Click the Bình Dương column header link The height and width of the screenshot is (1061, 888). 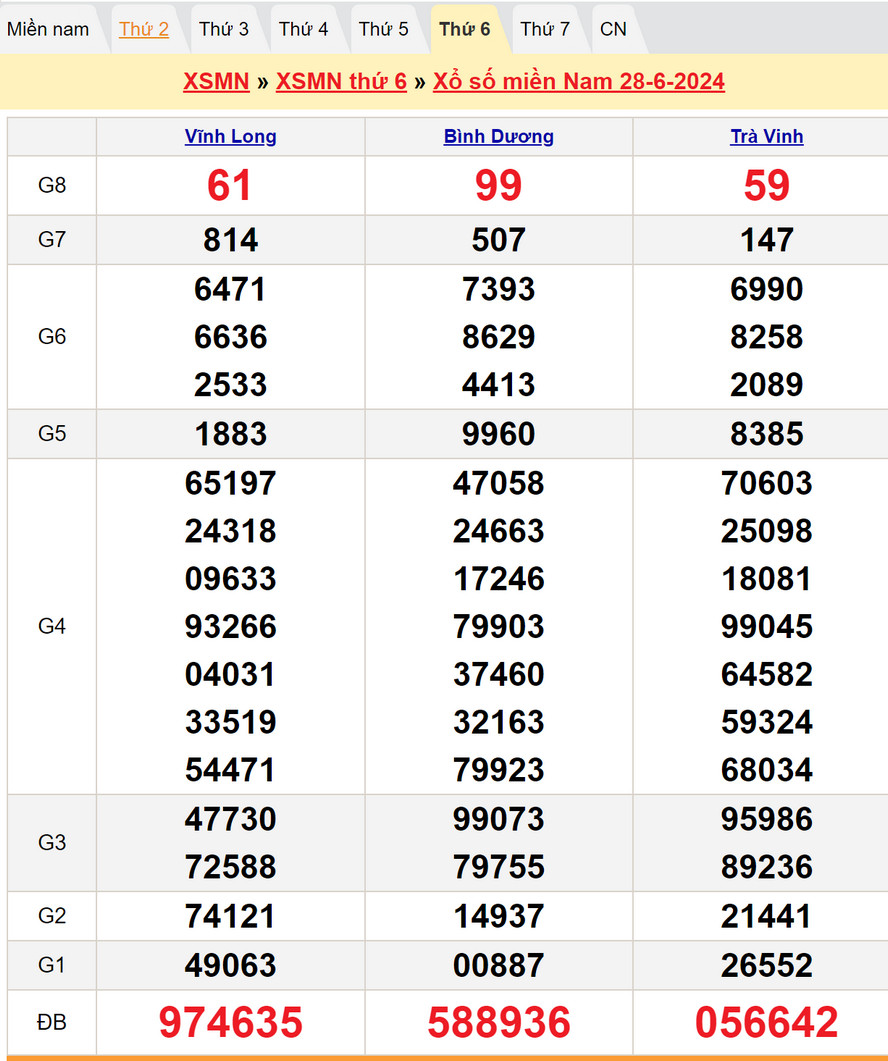499,137
